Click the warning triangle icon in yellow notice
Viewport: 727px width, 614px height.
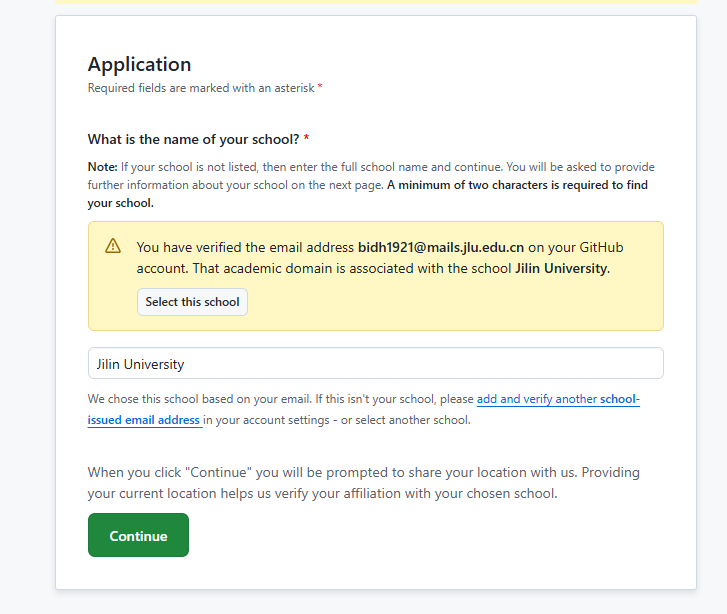tap(113, 246)
